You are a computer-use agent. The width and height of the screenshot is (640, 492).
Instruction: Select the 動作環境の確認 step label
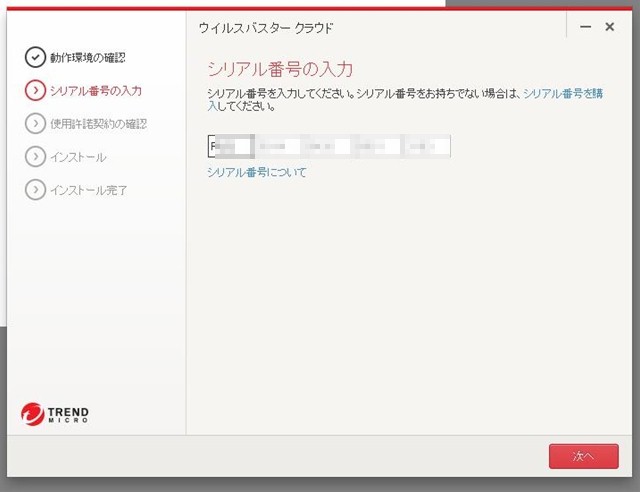pyautogui.click(x=87, y=58)
